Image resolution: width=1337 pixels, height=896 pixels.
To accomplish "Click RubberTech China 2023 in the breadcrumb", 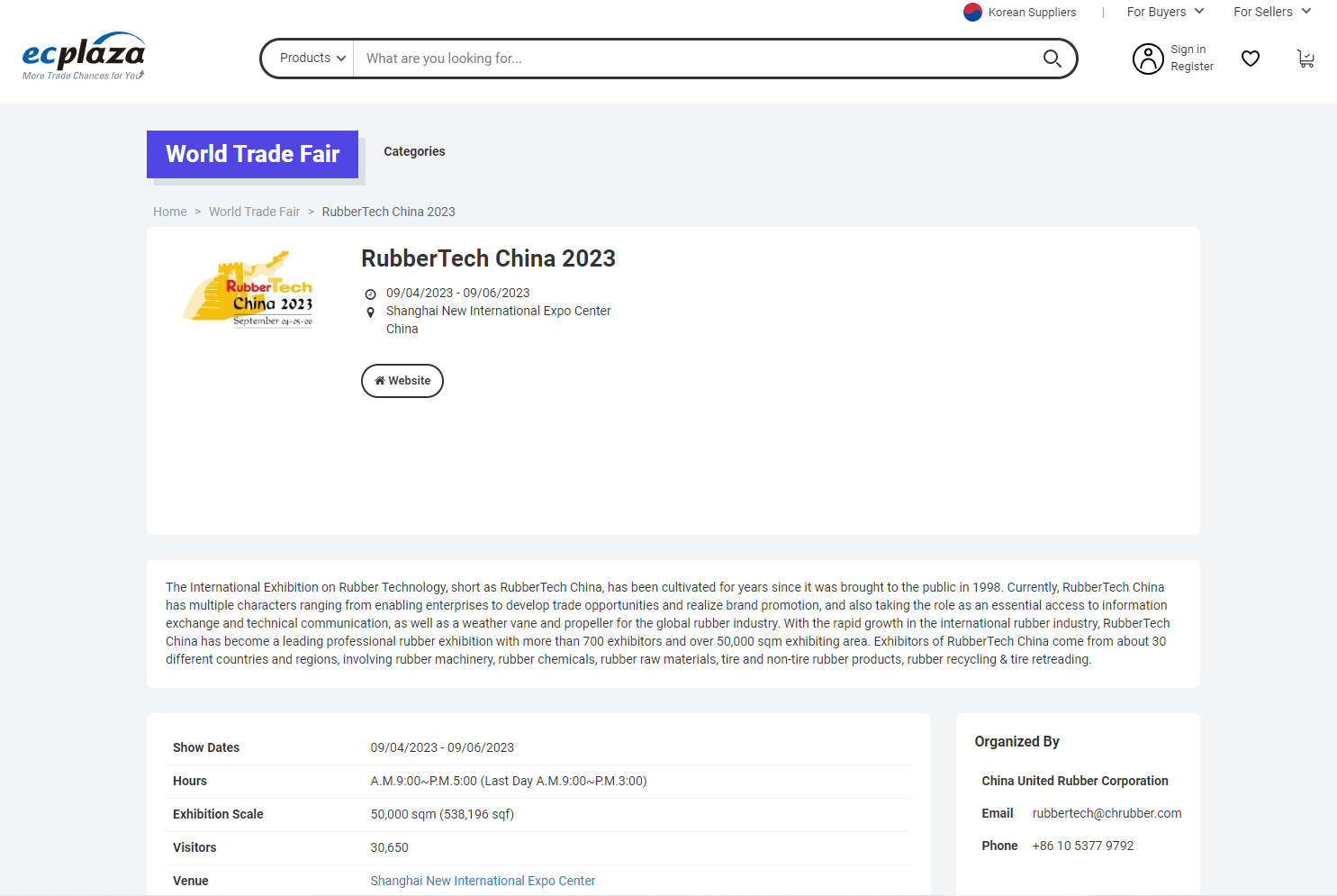I will click(x=389, y=212).
